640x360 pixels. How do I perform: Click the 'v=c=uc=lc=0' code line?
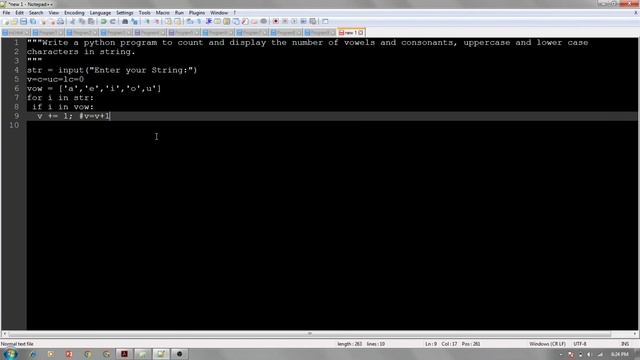coord(56,79)
